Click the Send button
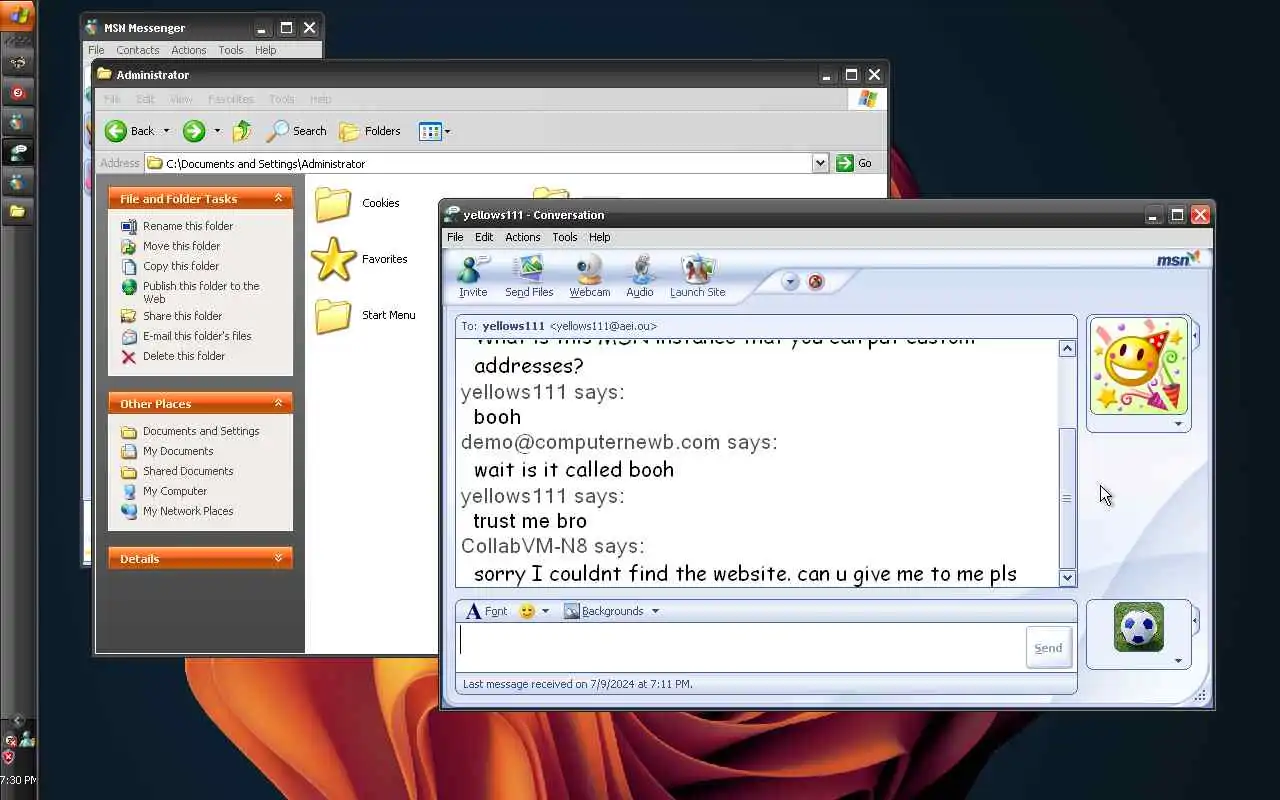This screenshot has height=800, width=1280. pyautogui.click(x=1048, y=648)
